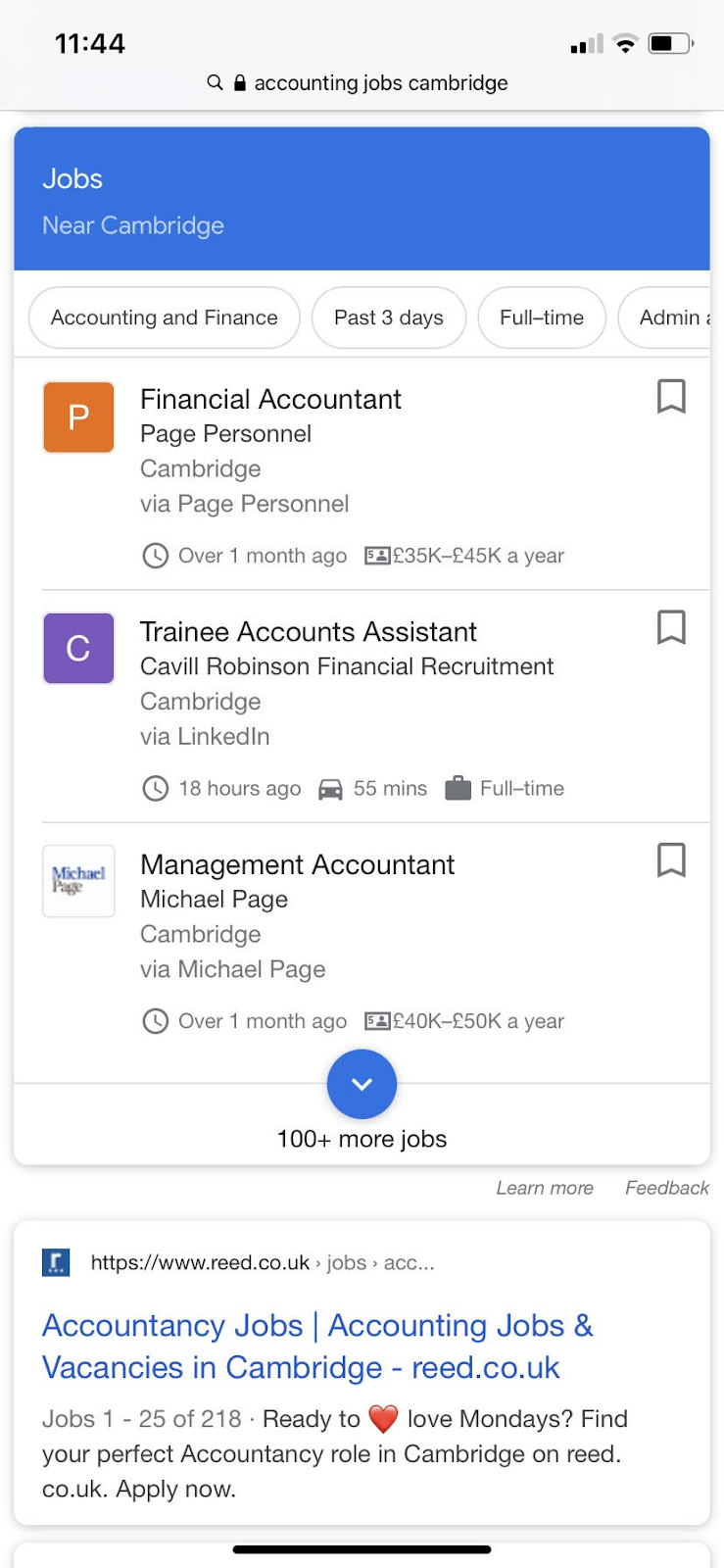The image size is (724, 1568).
Task: Bookmark the Financial Accountant job
Action: pyautogui.click(x=671, y=397)
